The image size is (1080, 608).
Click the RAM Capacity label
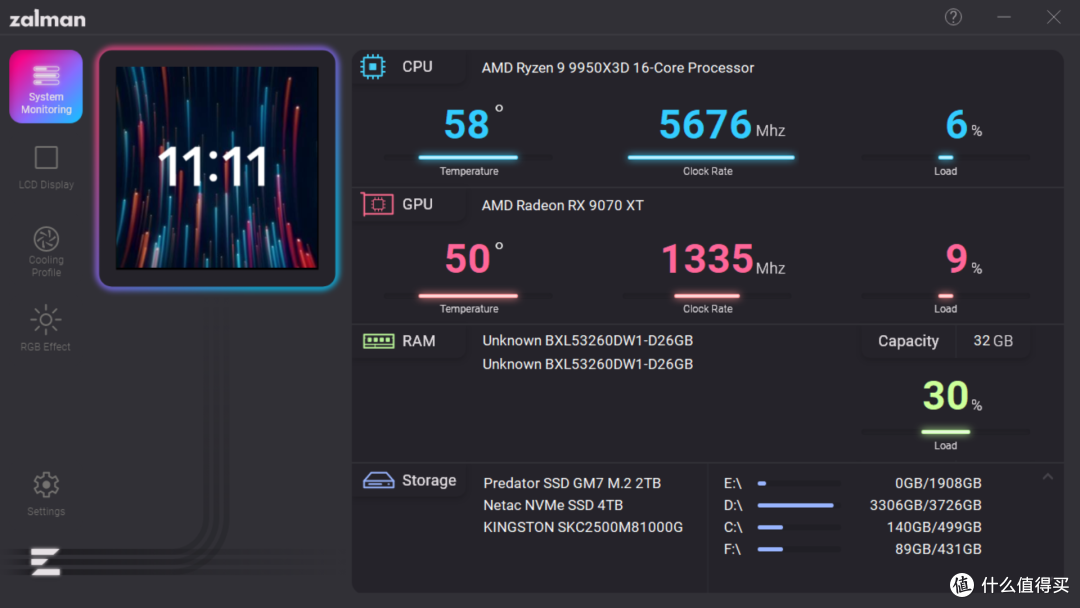[908, 341]
